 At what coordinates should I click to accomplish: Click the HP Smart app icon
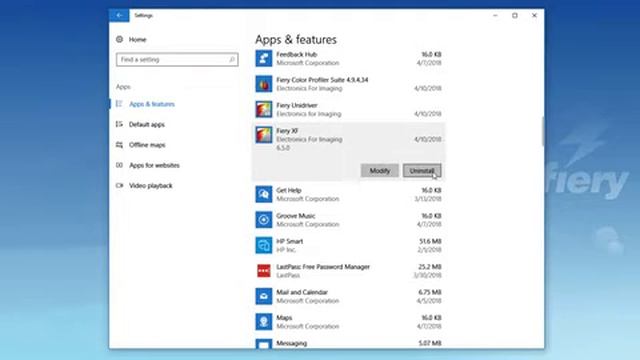click(x=264, y=245)
